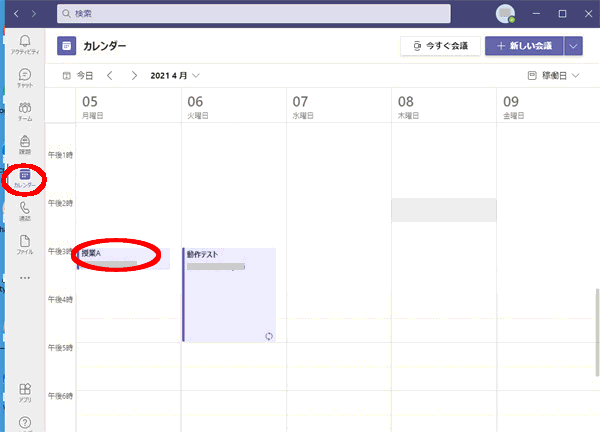The image size is (600, 432).
Task: Open the Apps store icon
Action: pos(24,392)
